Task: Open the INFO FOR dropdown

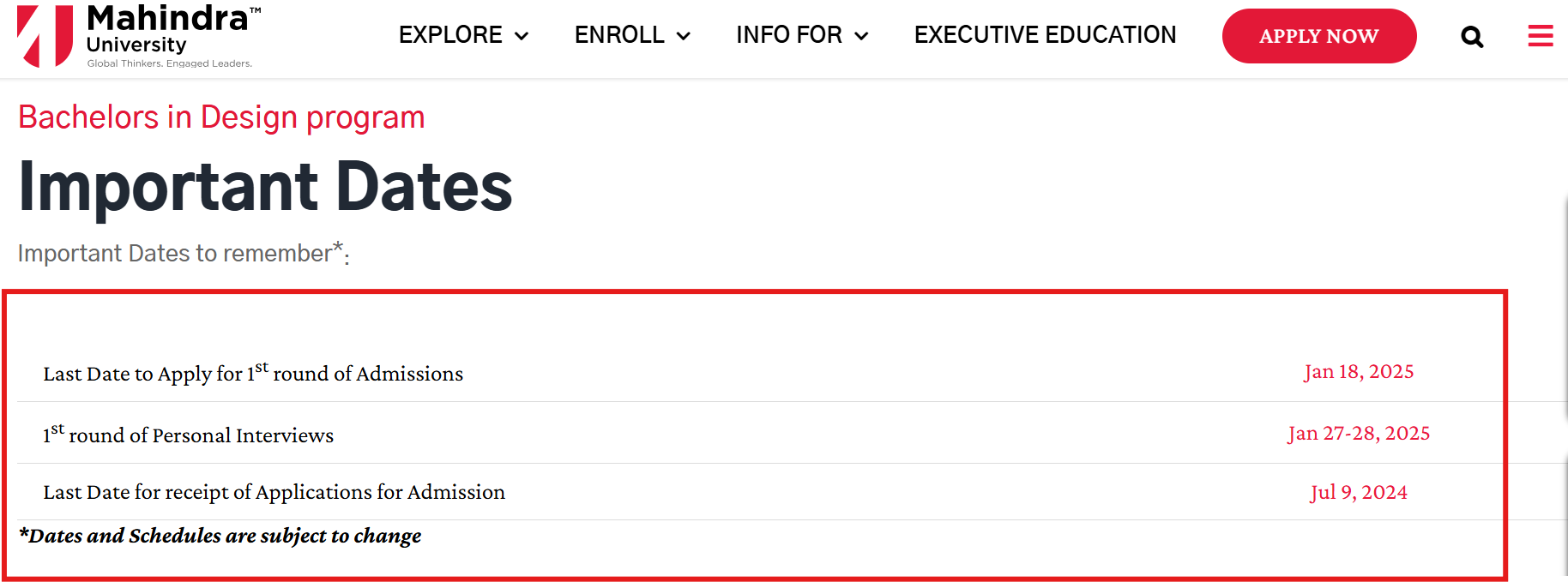Action: pyautogui.click(x=787, y=35)
